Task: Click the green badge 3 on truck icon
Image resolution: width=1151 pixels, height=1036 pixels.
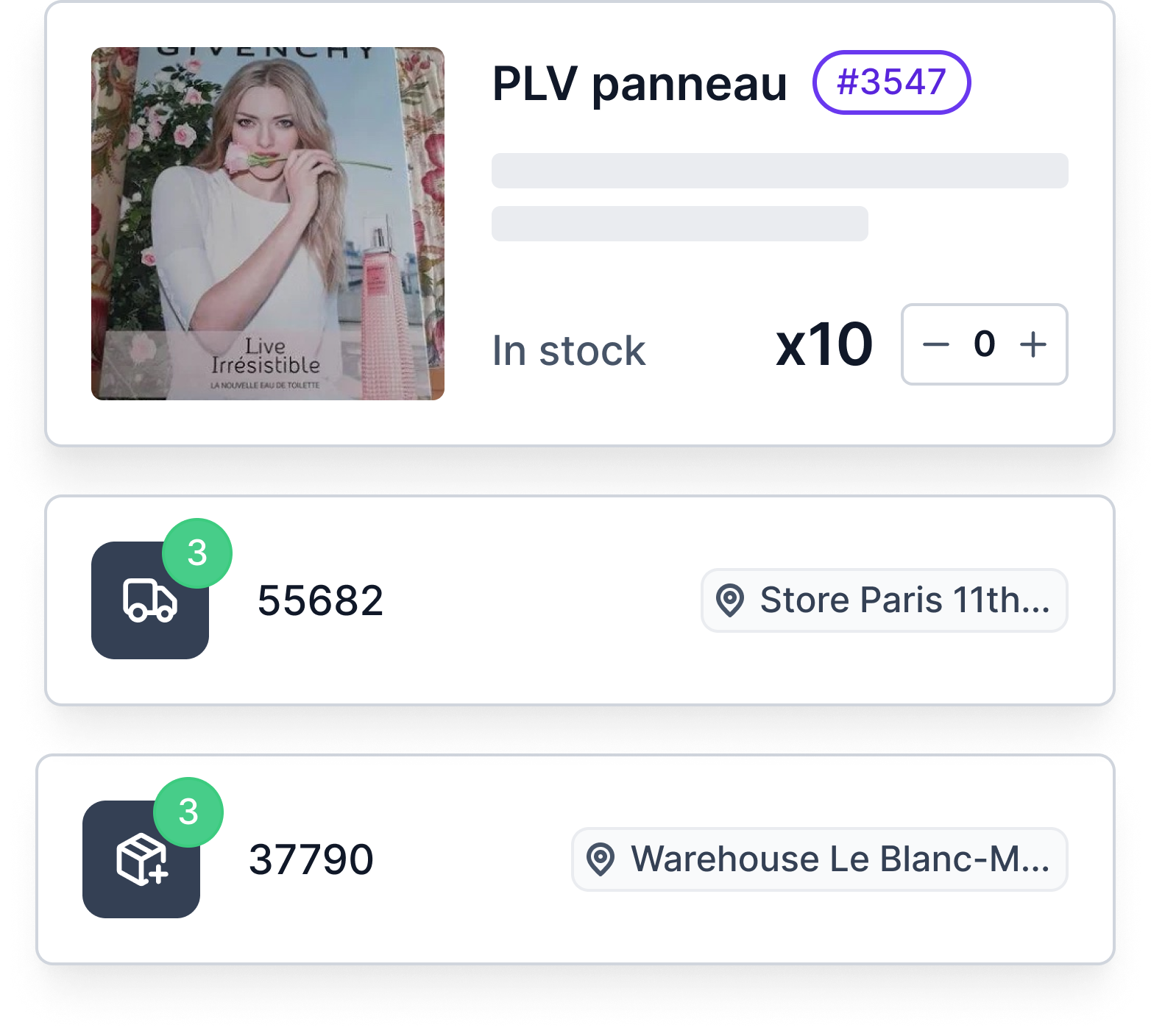Action: [197, 553]
